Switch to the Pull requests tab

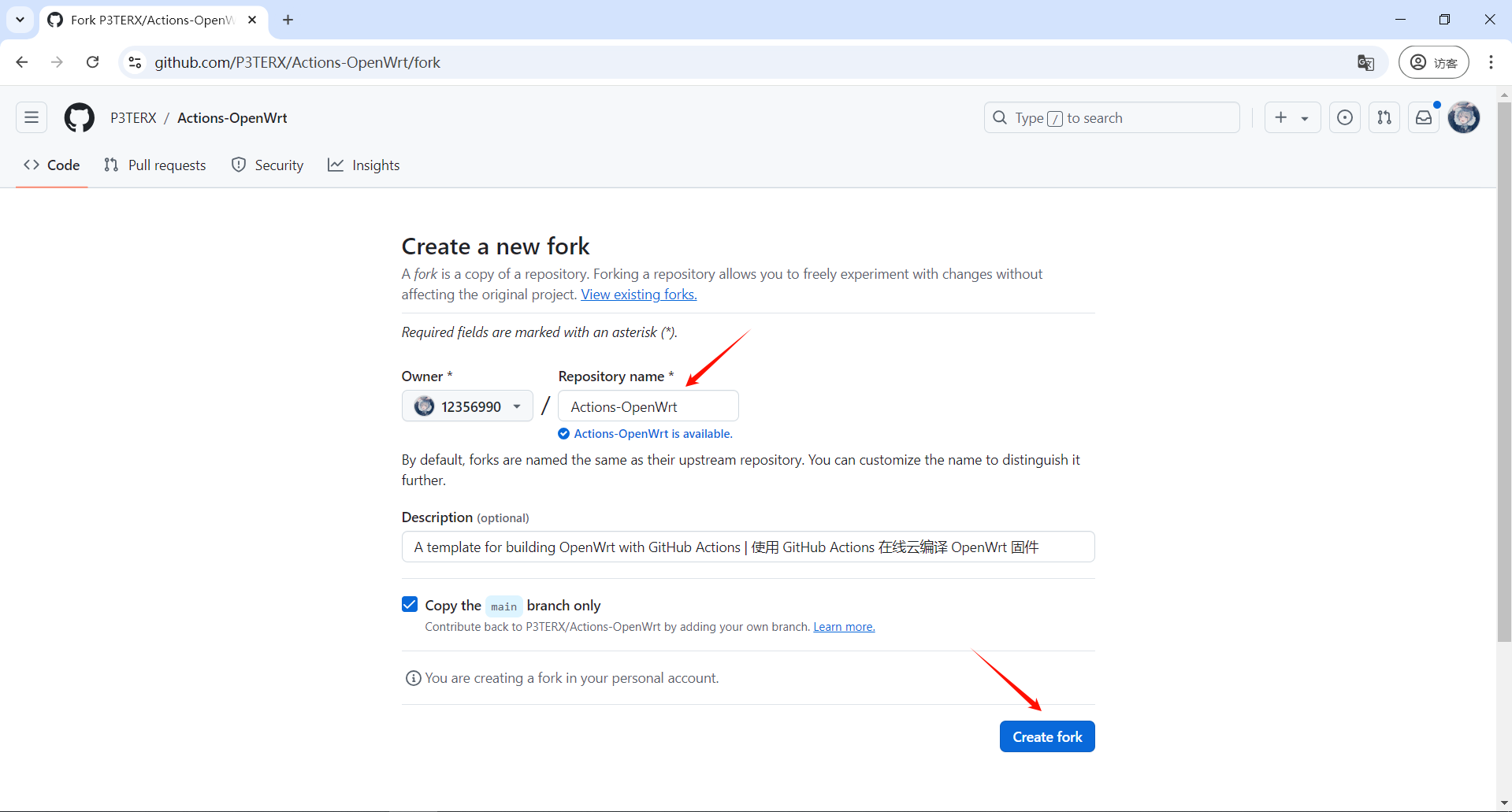pos(155,165)
